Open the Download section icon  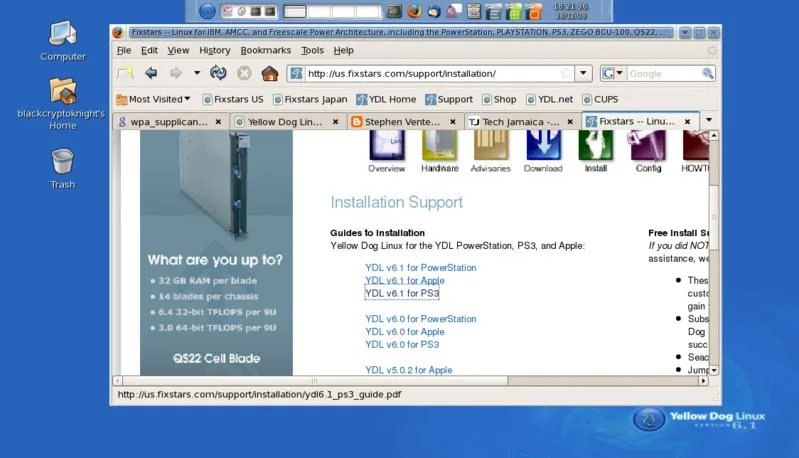coord(543,151)
